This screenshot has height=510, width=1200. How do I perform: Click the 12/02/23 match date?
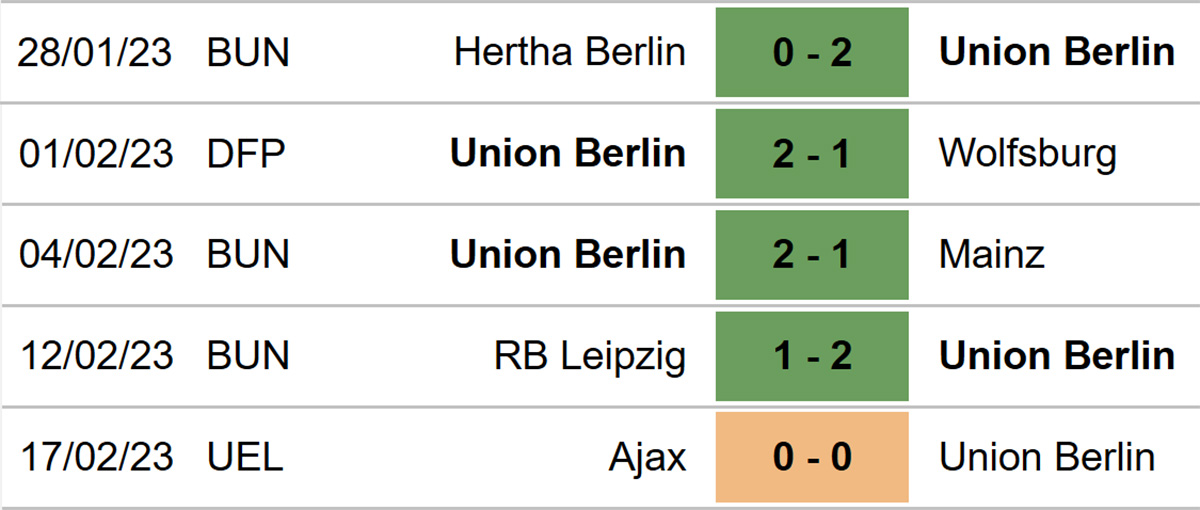(96, 356)
